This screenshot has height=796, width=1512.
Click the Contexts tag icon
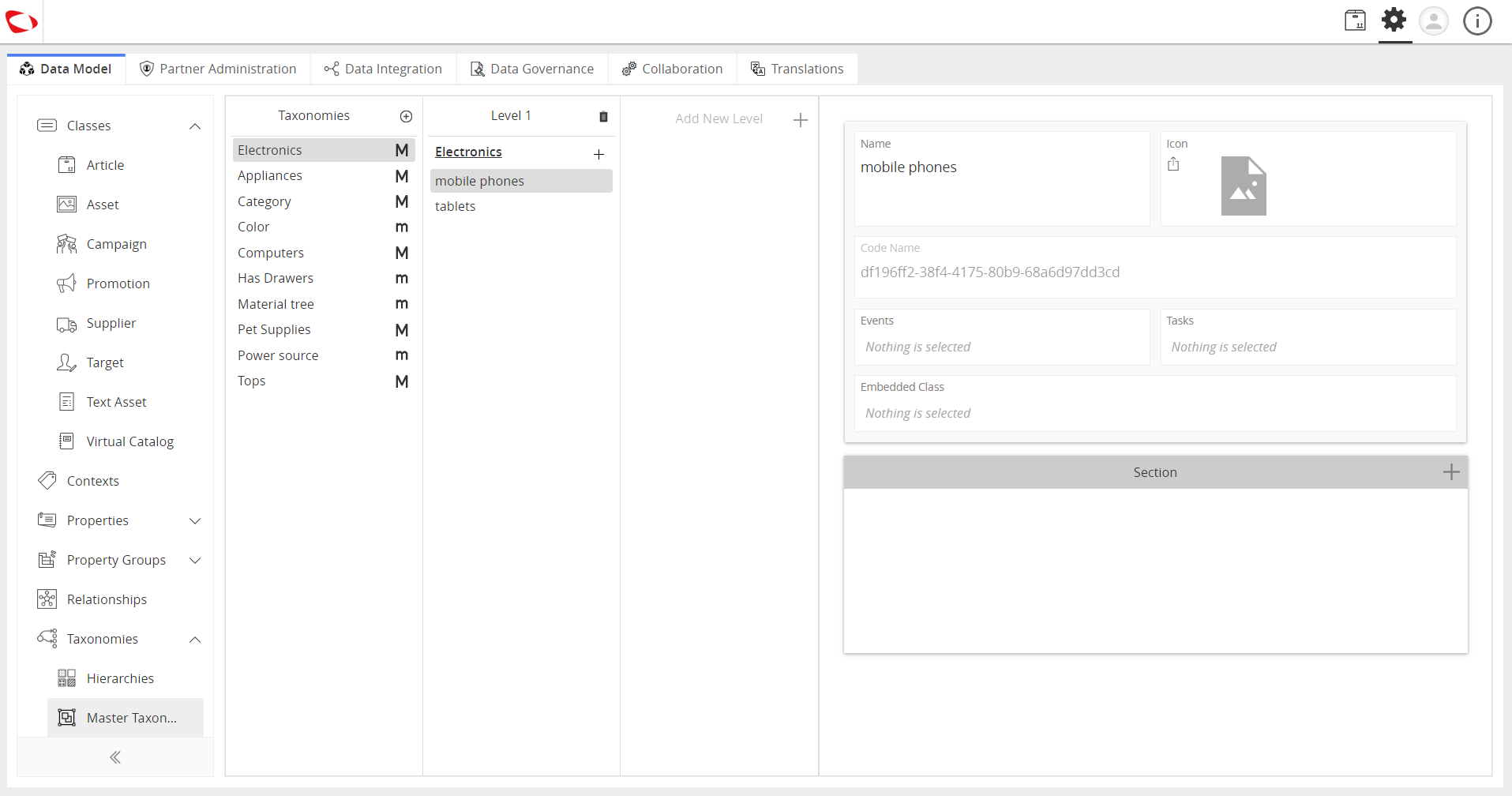tap(47, 481)
